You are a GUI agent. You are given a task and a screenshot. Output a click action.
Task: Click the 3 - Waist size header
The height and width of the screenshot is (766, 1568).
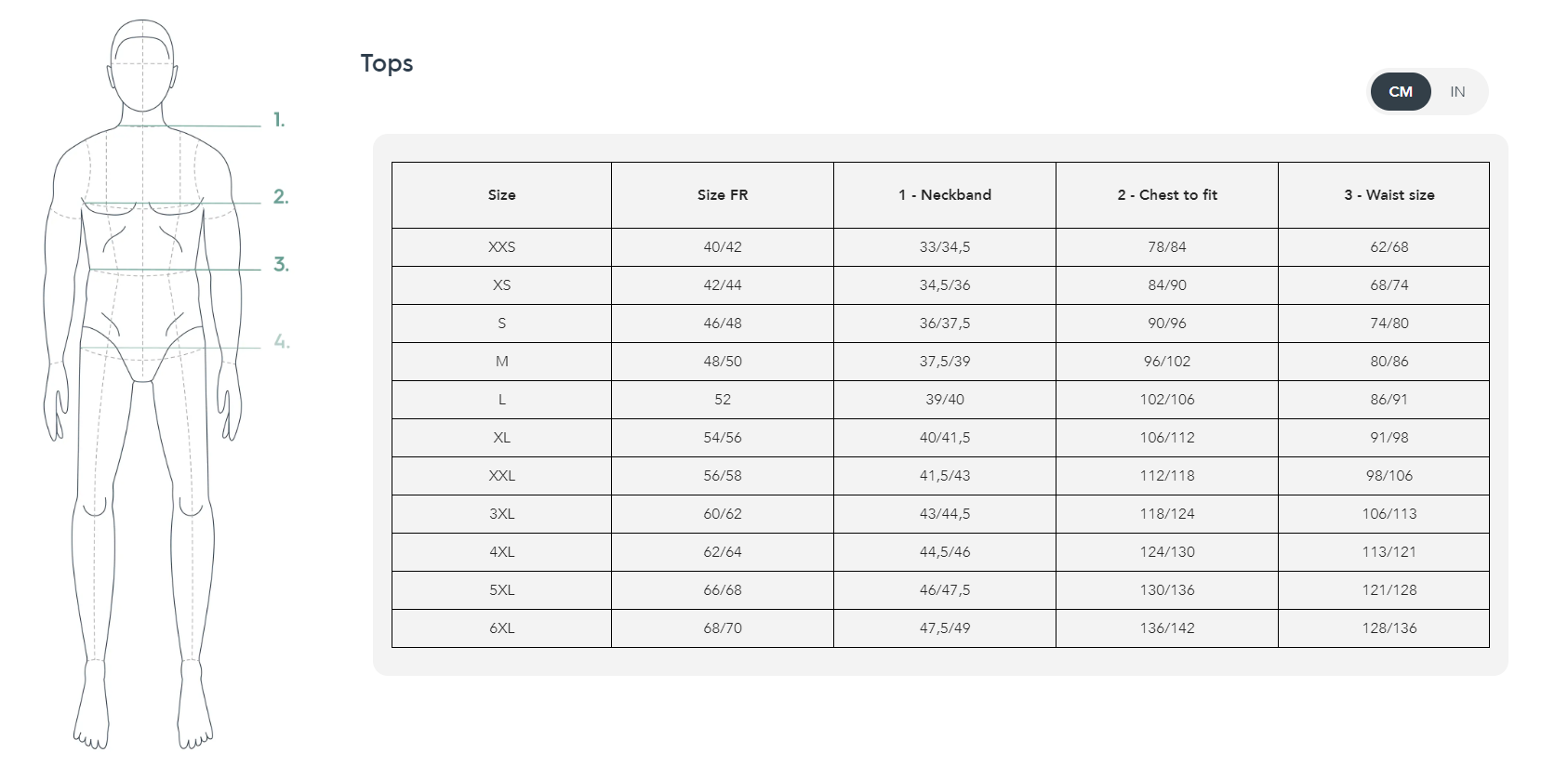[1389, 195]
